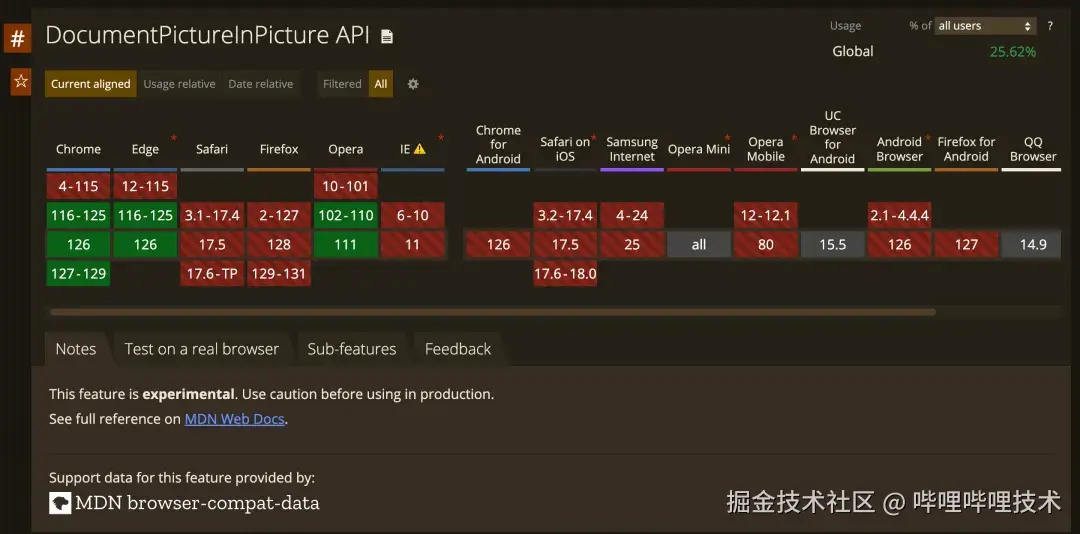The image size is (1080, 534).
Task: Click the question mark help icon
Action: (x=1050, y=26)
